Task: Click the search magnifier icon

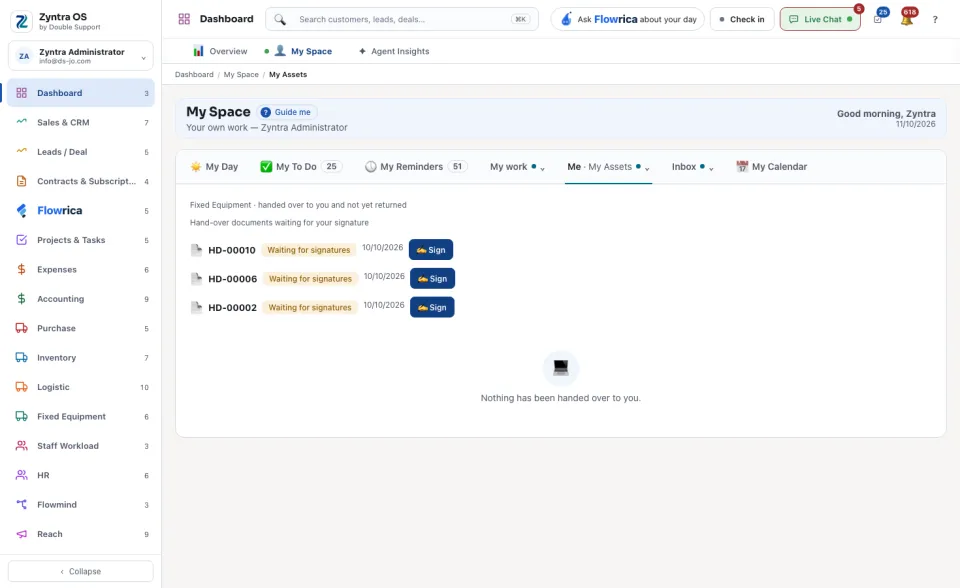Action: (280, 20)
